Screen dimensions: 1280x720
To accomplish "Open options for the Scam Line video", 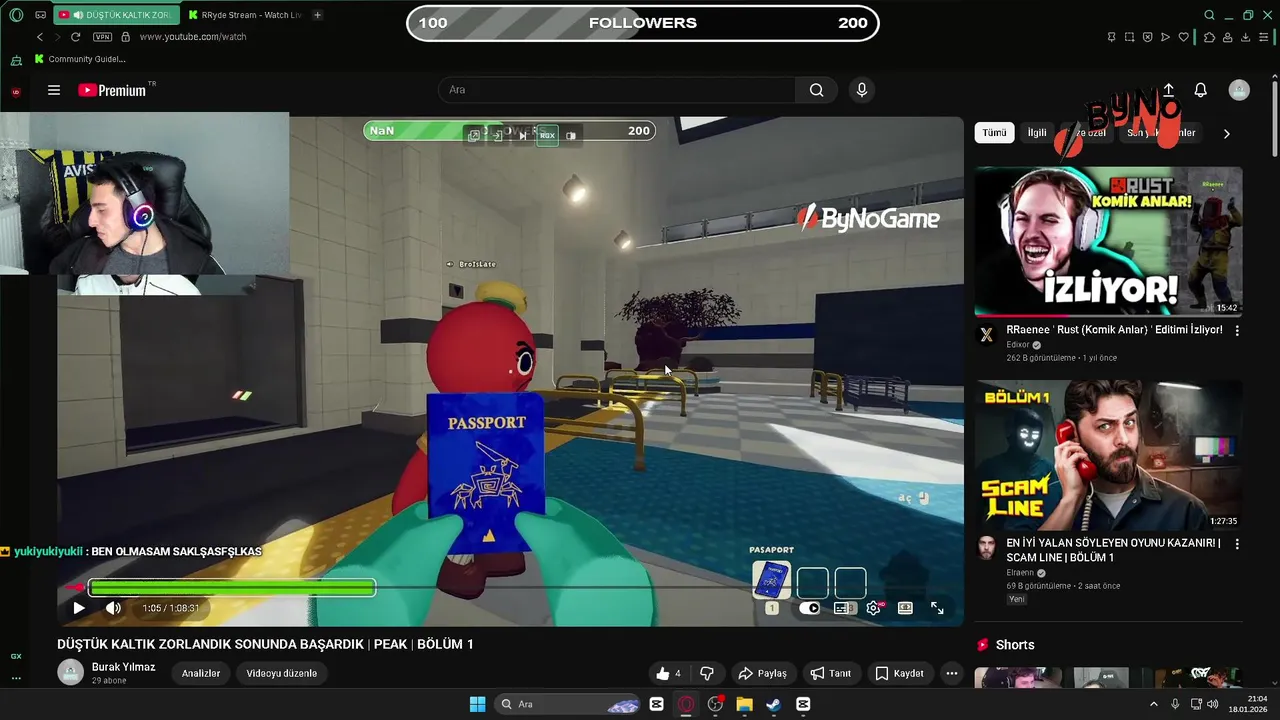I will pos(1237,544).
